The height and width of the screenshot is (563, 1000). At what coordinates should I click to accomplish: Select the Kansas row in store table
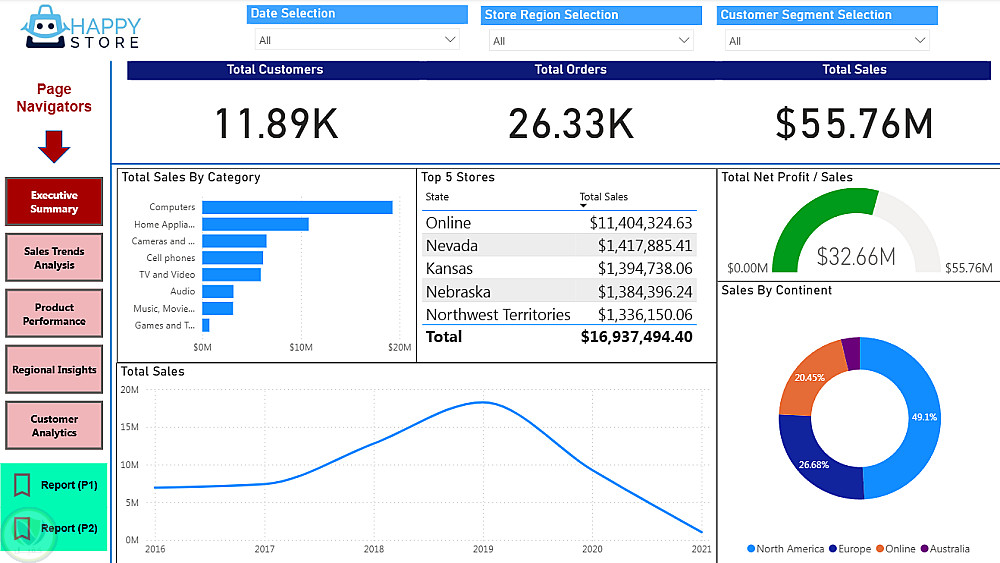[559, 268]
